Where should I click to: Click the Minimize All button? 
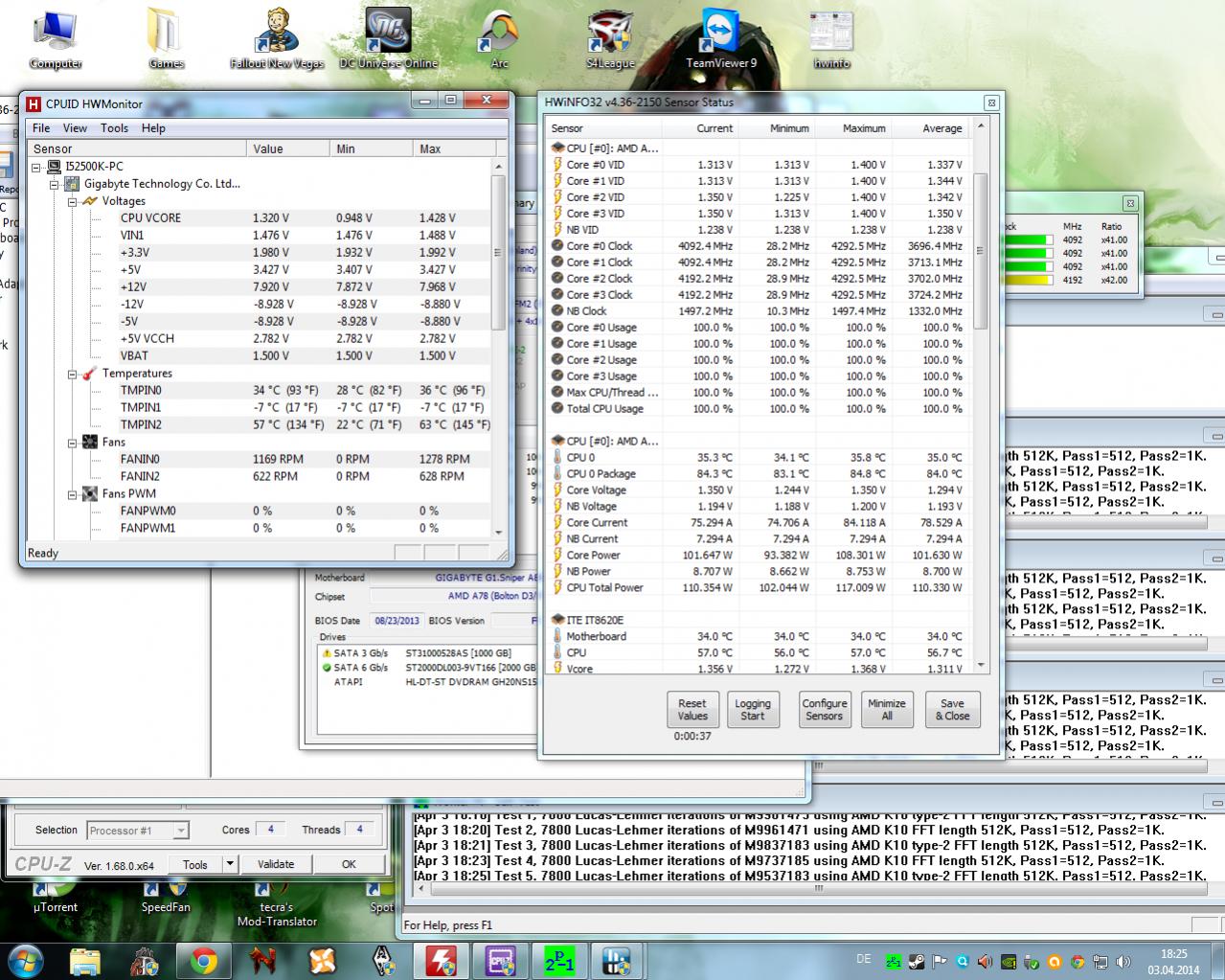(x=887, y=709)
